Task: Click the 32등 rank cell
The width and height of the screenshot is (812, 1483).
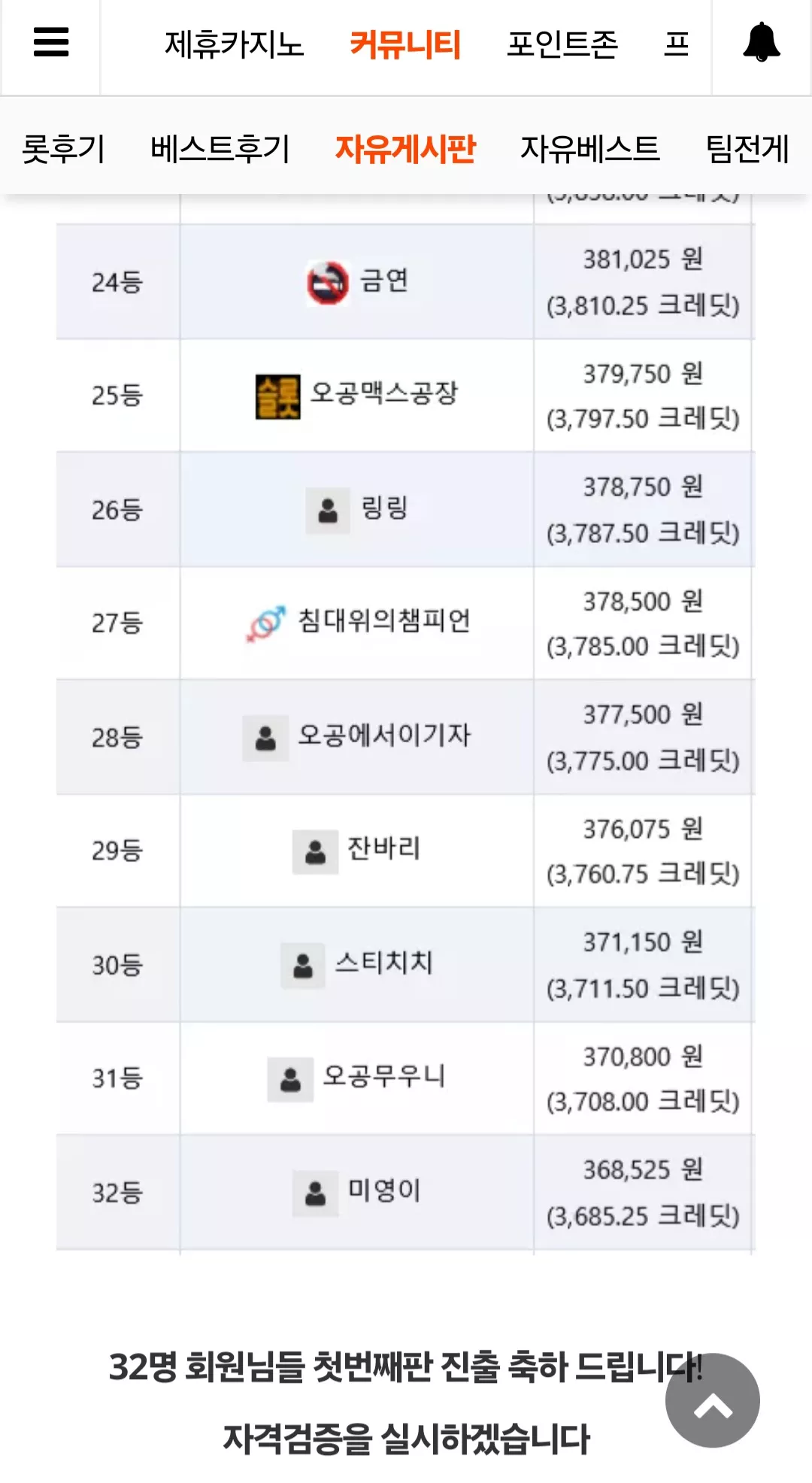Action: (118, 1193)
